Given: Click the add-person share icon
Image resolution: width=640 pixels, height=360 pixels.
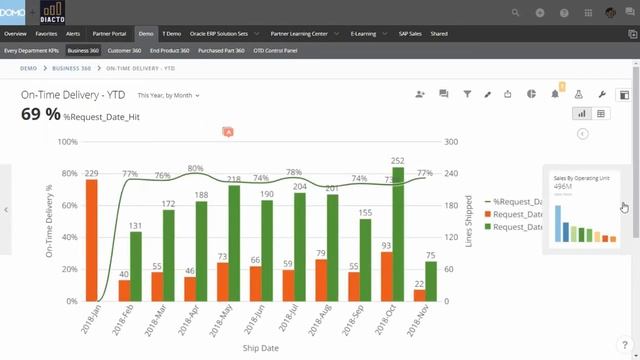Looking at the screenshot, I should [x=420, y=94].
